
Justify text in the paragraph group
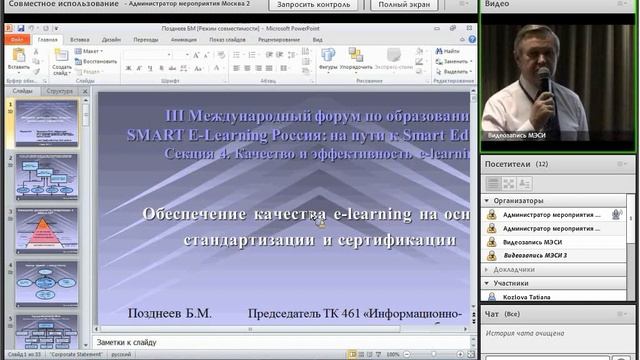tap(269, 68)
